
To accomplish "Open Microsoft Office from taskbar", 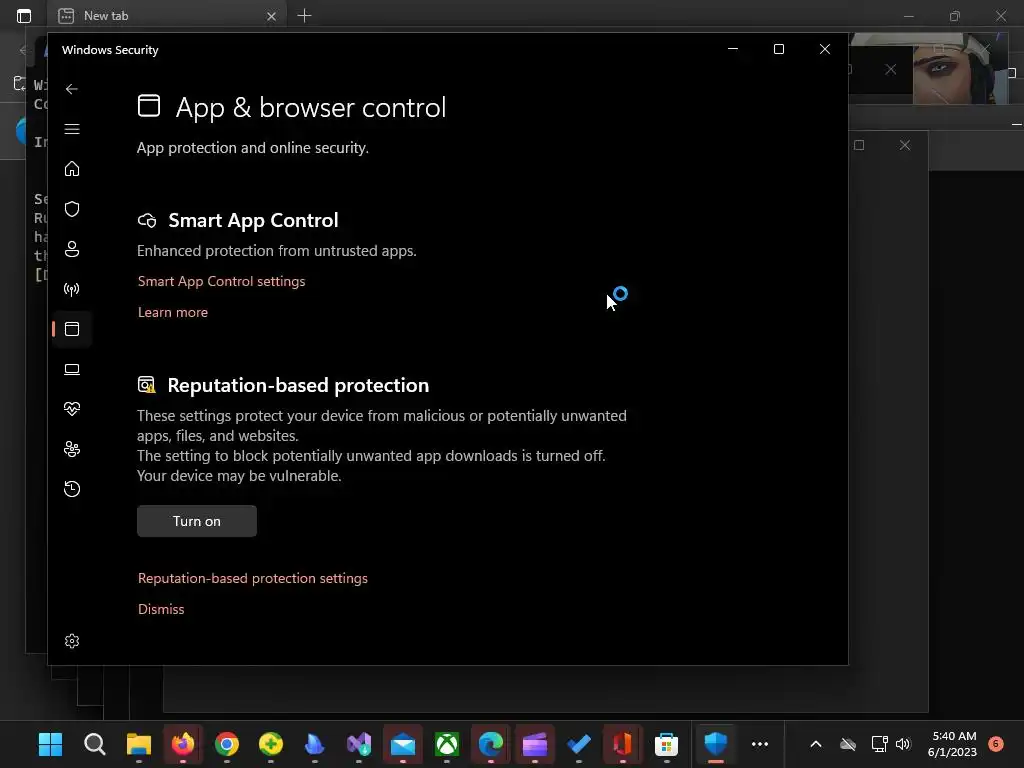I will tap(622, 744).
